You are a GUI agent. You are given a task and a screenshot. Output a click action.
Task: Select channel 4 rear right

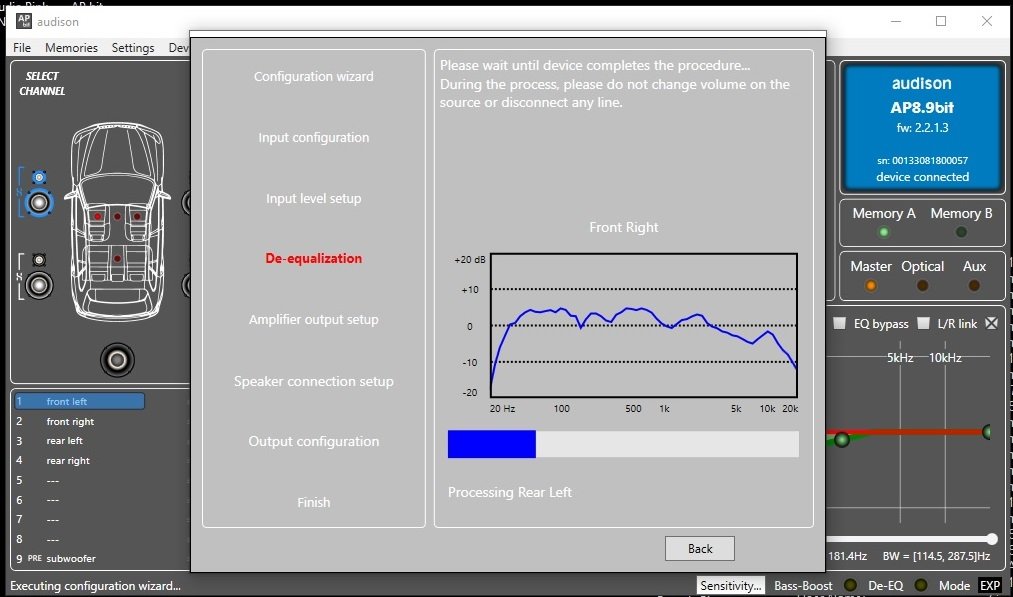pos(79,461)
